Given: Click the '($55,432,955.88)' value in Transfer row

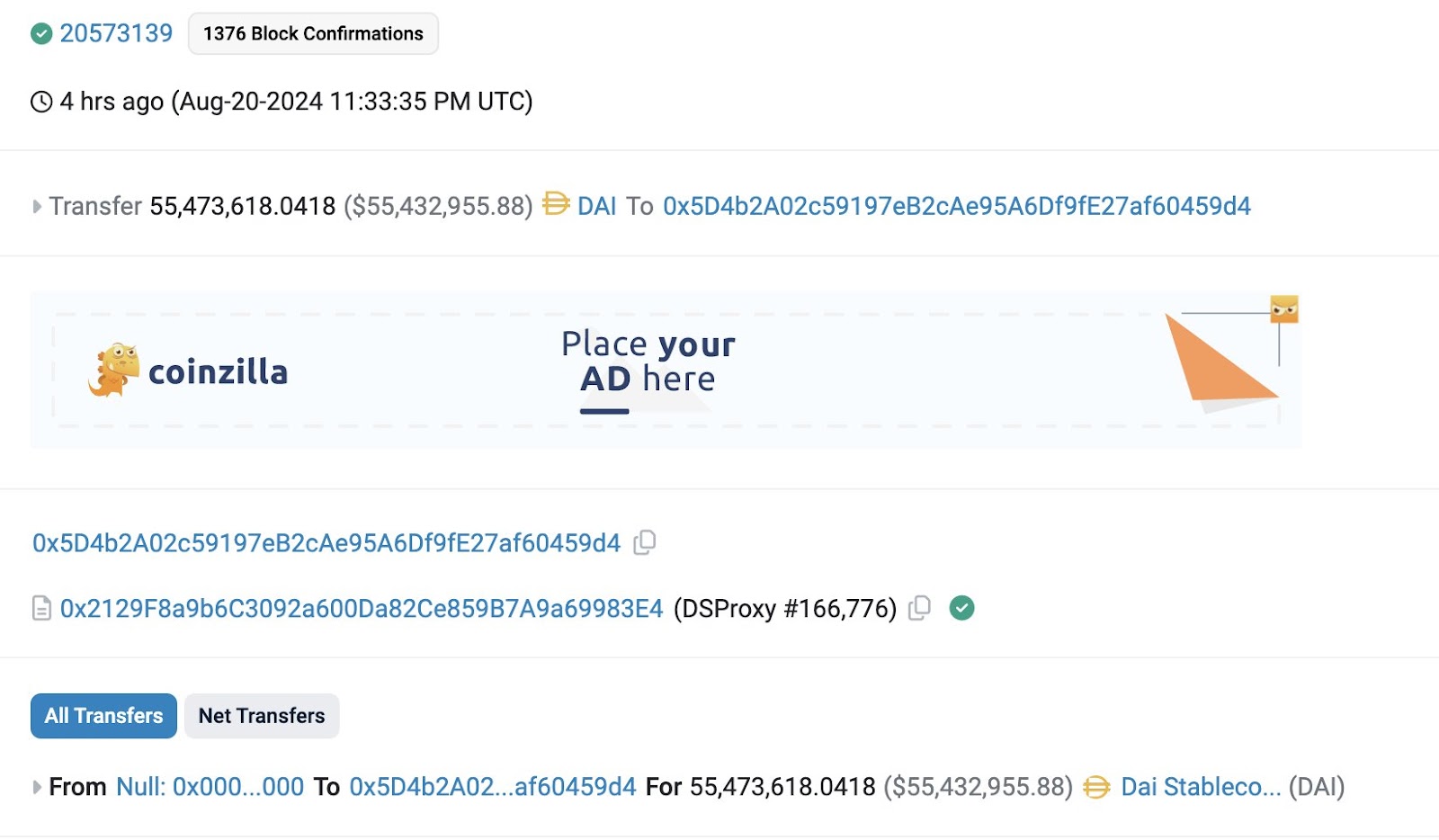Looking at the screenshot, I should [x=438, y=206].
